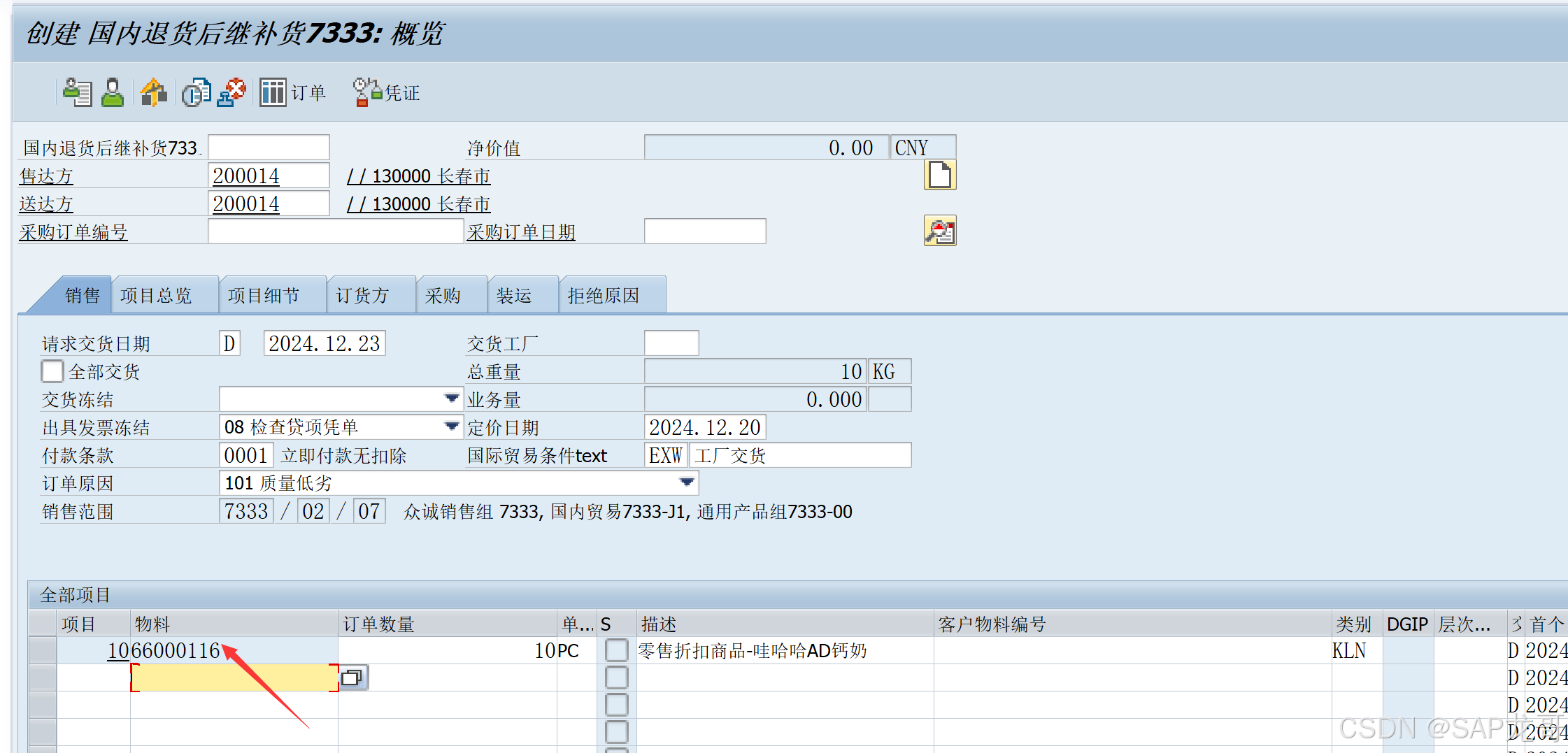
Task: Select the second item row selector
Action: click(43, 677)
